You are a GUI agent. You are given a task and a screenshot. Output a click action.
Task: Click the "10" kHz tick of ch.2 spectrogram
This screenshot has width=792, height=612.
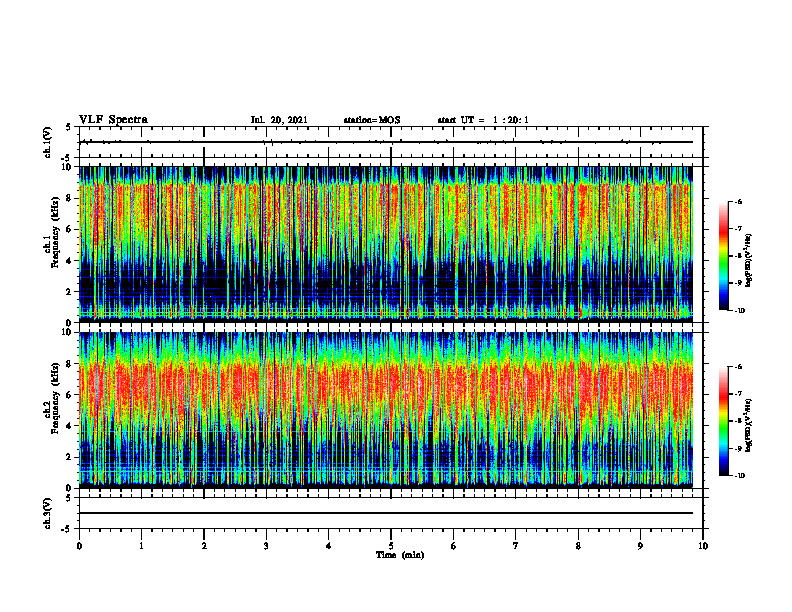click(68, 332)
